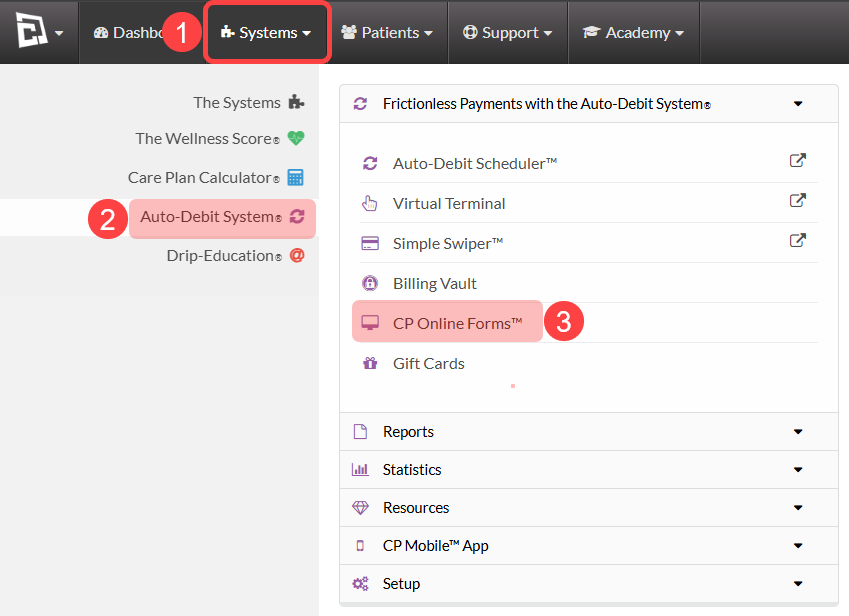Expand the Setup section arrow
The width and height of the screenshot is (849, 616).
tap(798, 584)
